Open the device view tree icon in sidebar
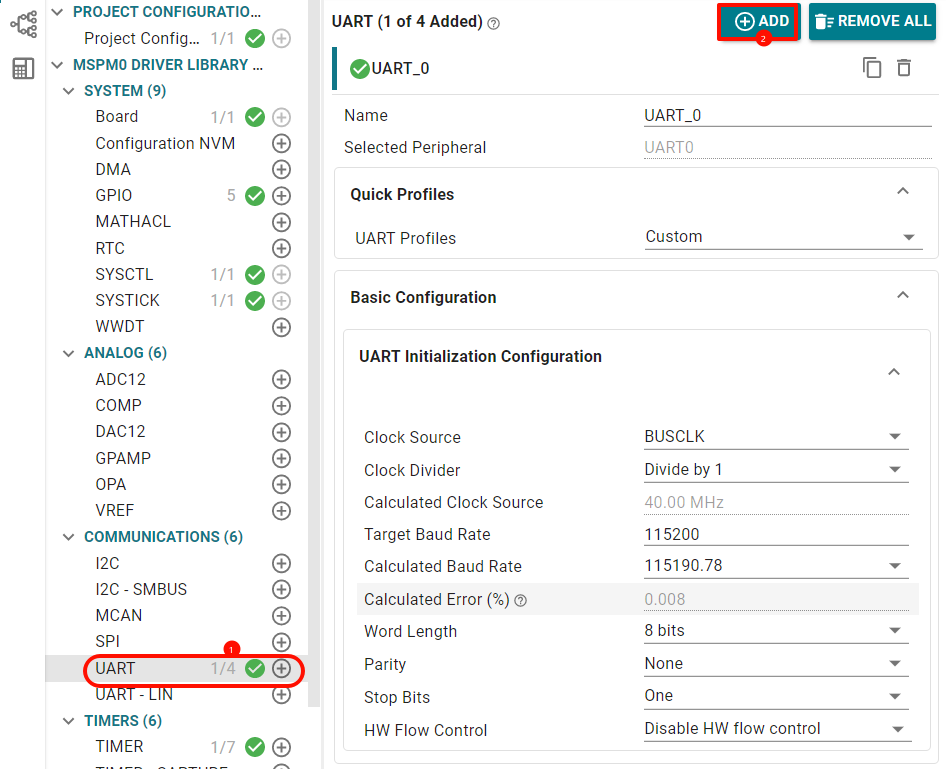Viewport: 946px width, 769px height. 24,24
